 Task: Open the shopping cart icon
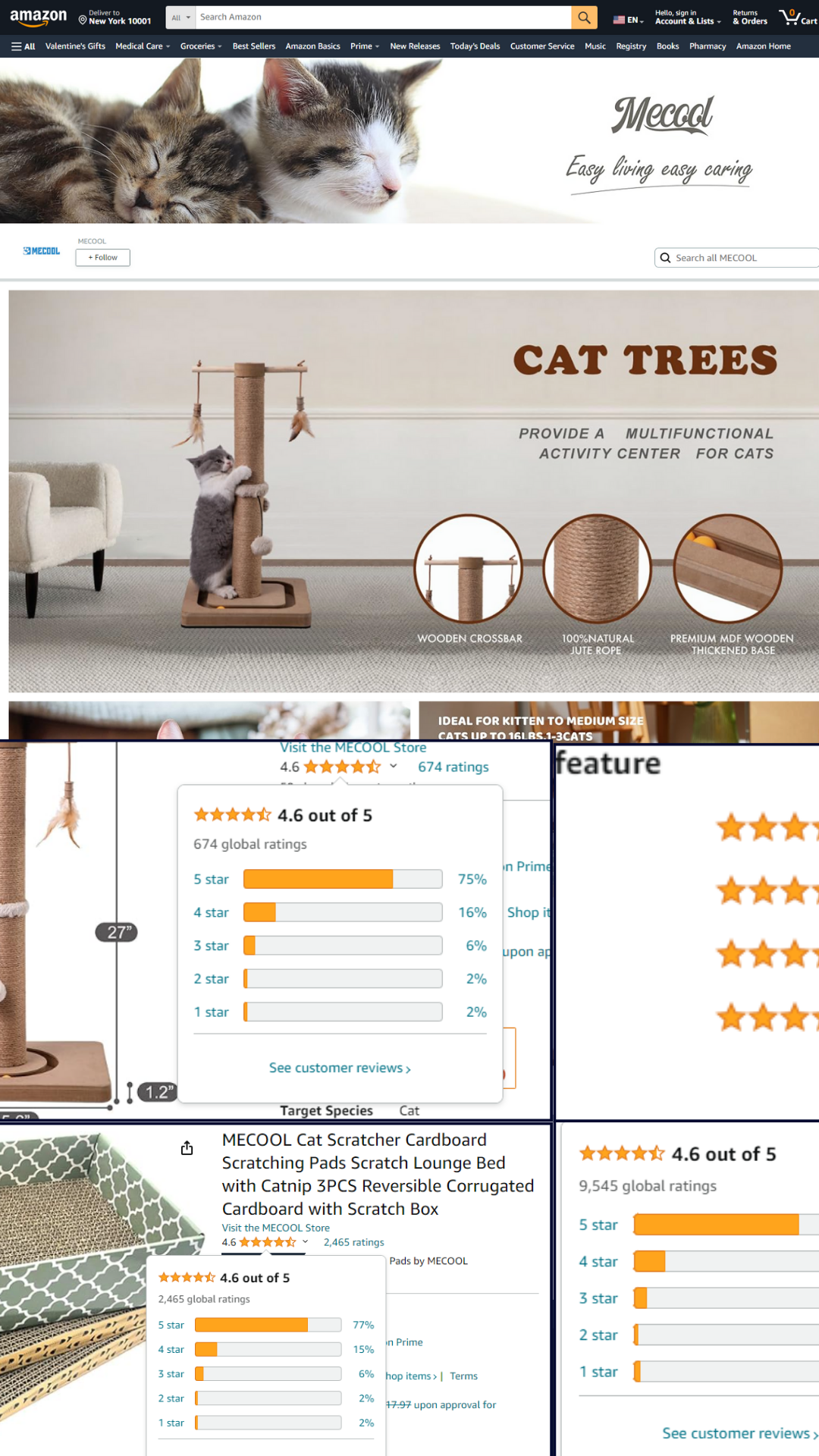pos(798,17)
